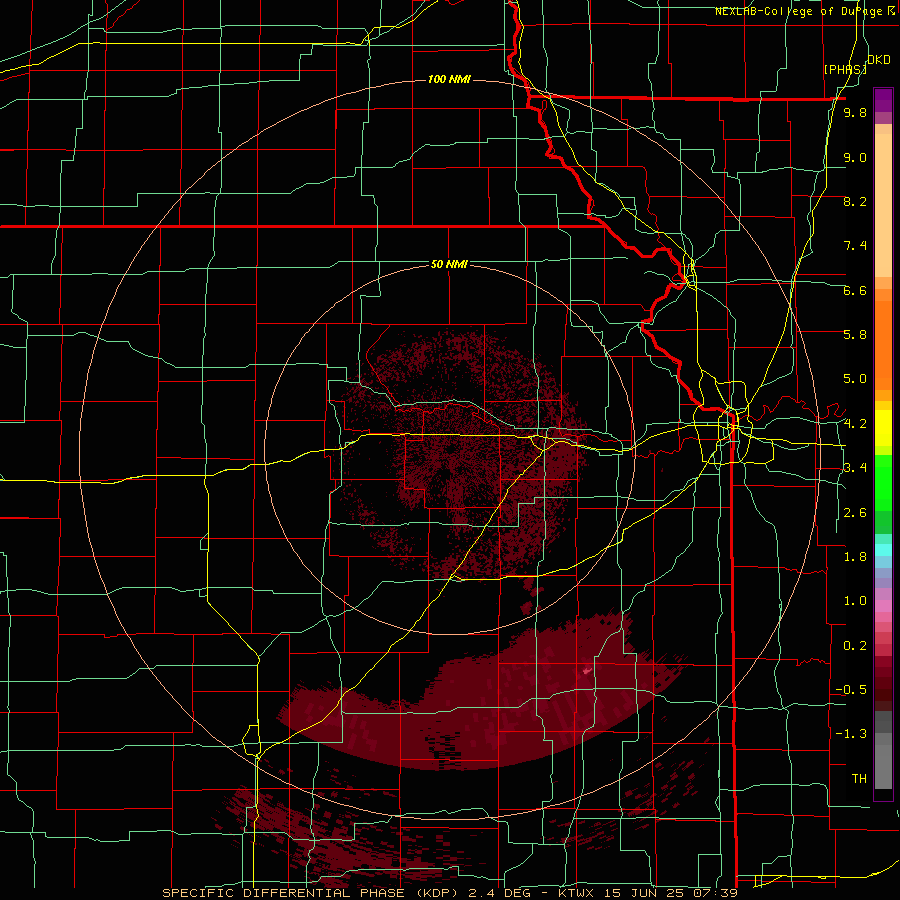The width and height of the screenshot is (900, 900).
Task: Select the 0.2 scale value
Action: tap(855, 646)
